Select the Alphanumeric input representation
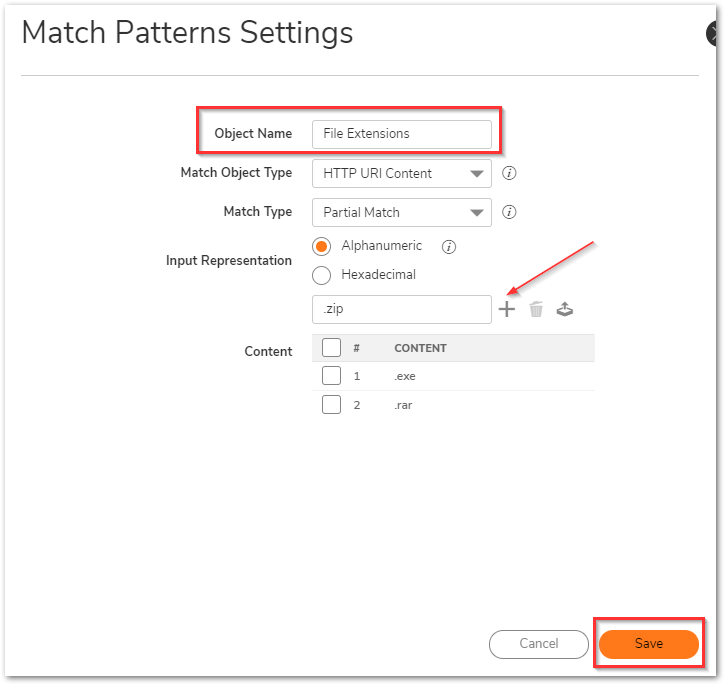Viewport: 725px width, 685px height. pos(322,247)
